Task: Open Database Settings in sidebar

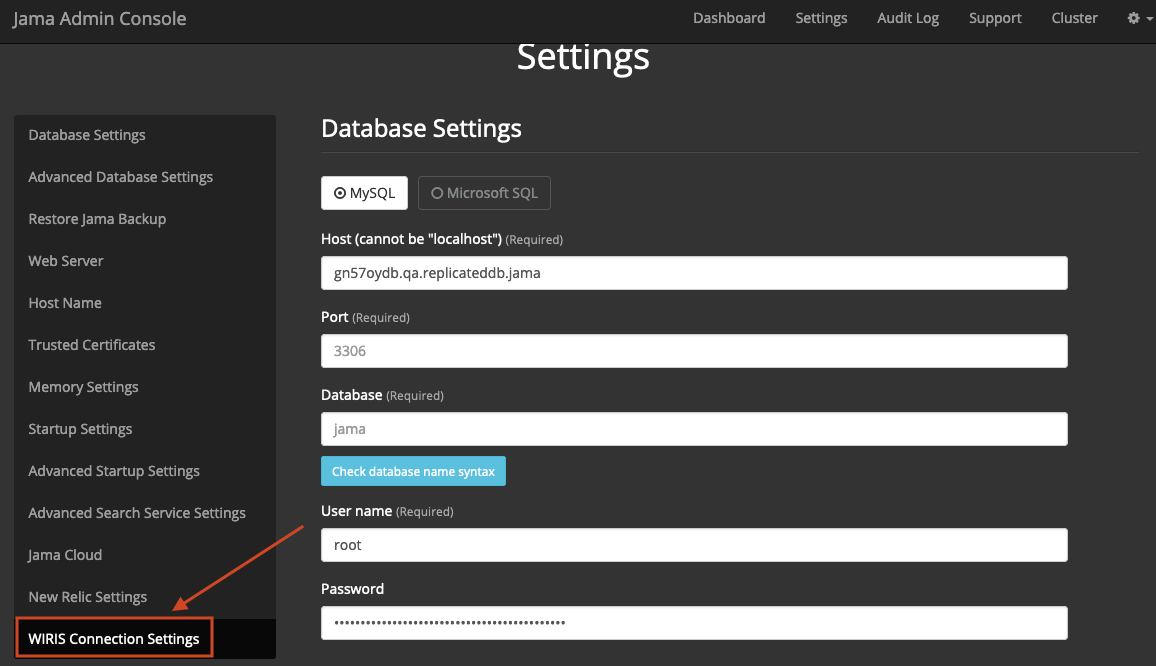Action: [144, 135]
